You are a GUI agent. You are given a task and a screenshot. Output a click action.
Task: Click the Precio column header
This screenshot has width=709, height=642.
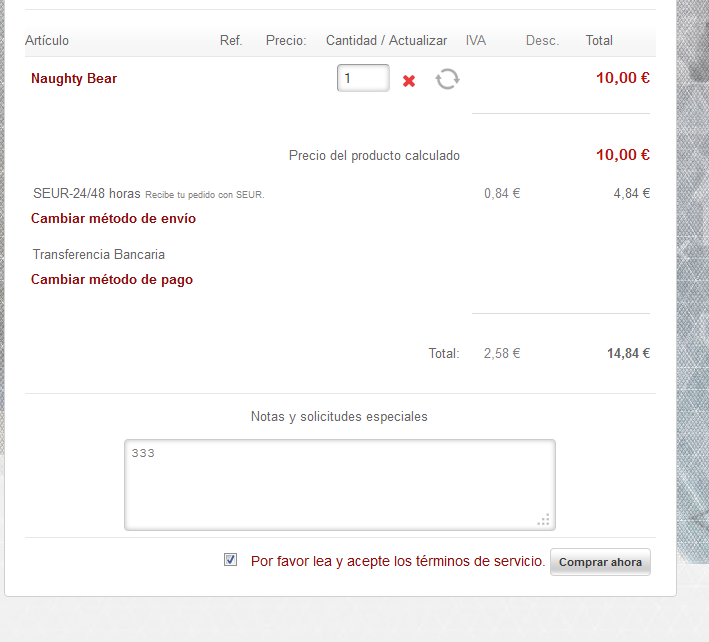pyautogui.click(x=286, y=41)
